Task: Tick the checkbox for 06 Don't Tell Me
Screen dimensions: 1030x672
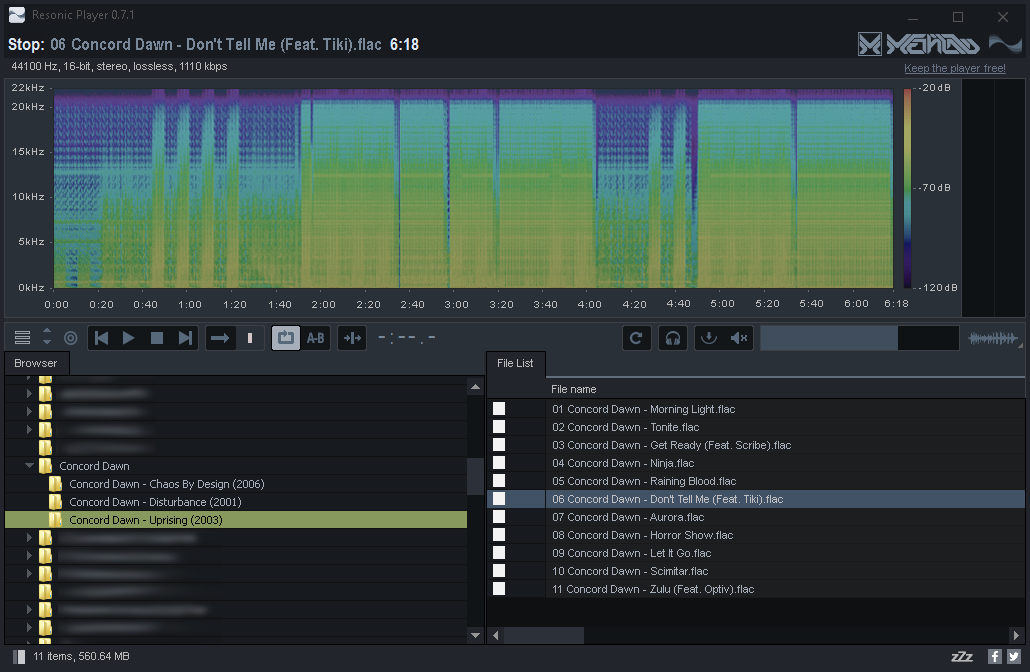Action: coord(499,499)
